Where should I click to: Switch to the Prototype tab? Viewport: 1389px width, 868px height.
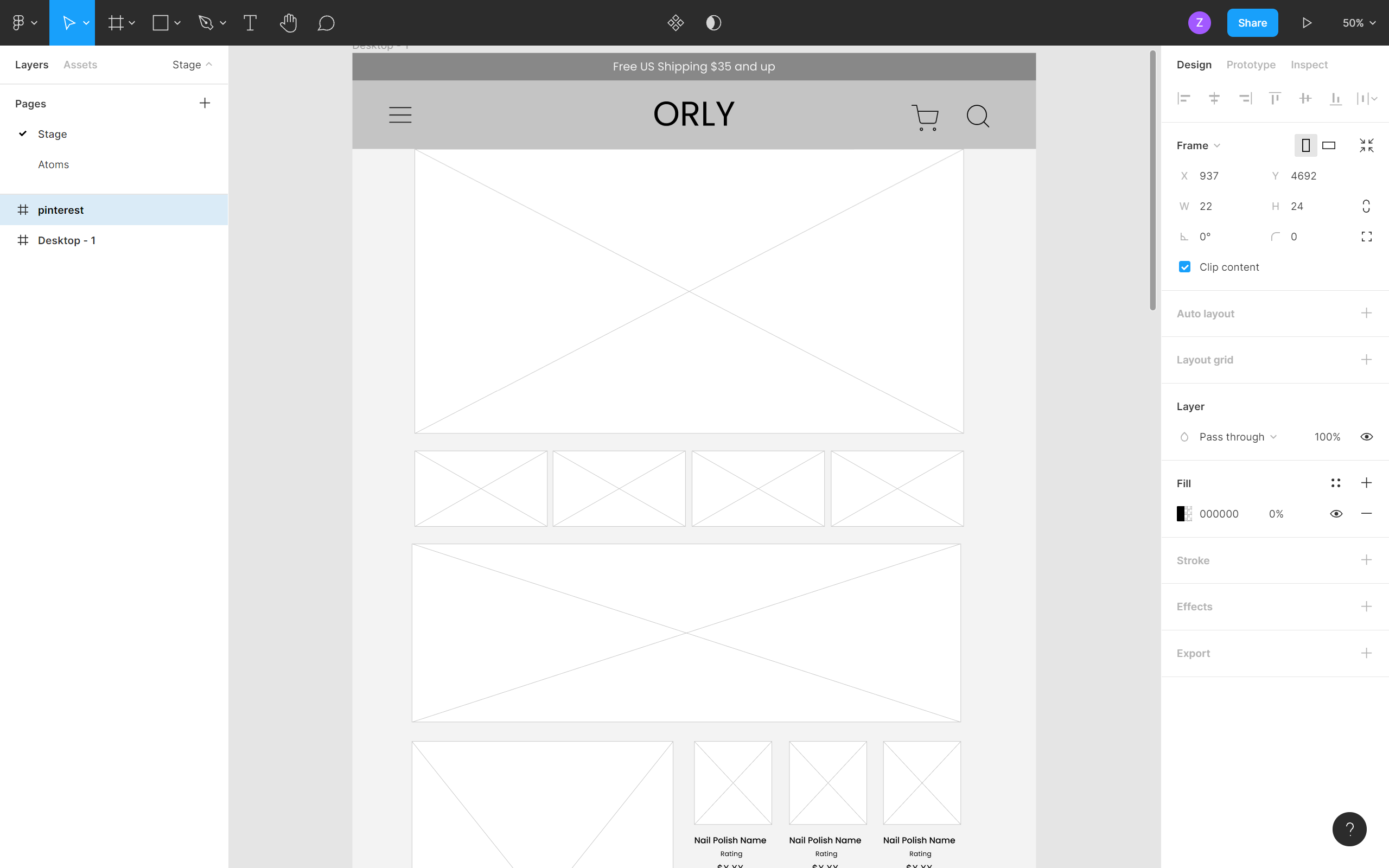1251,64
